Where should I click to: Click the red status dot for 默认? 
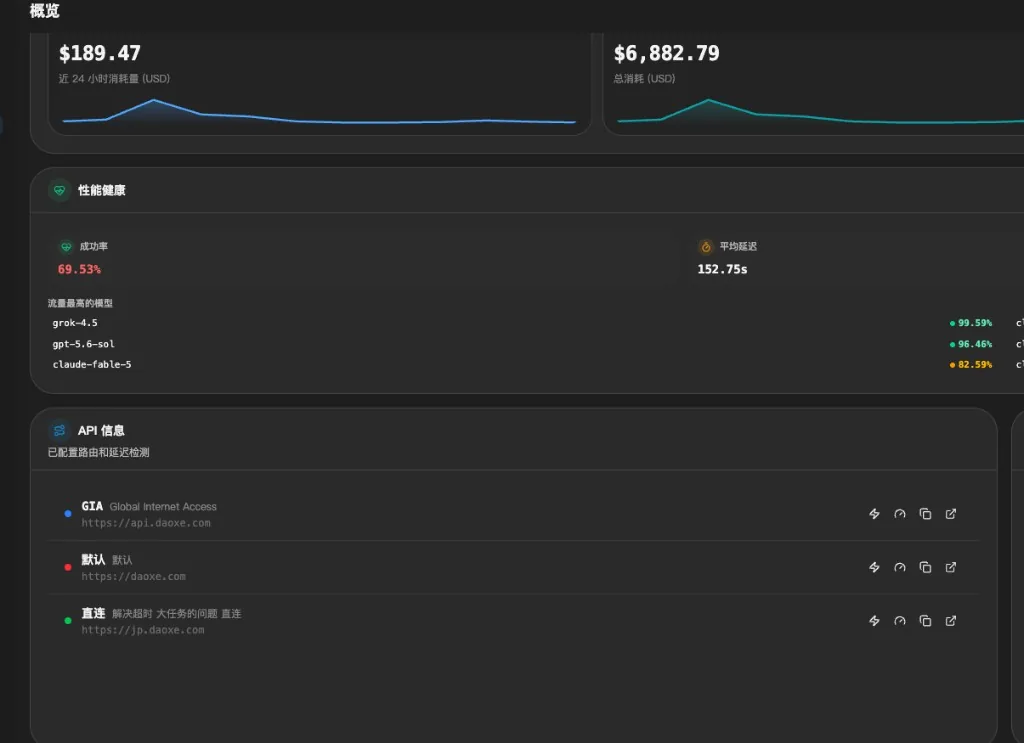[x=68, y=567]
